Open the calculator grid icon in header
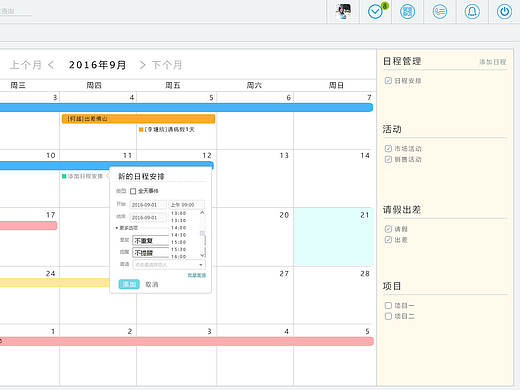 [407, 12]
